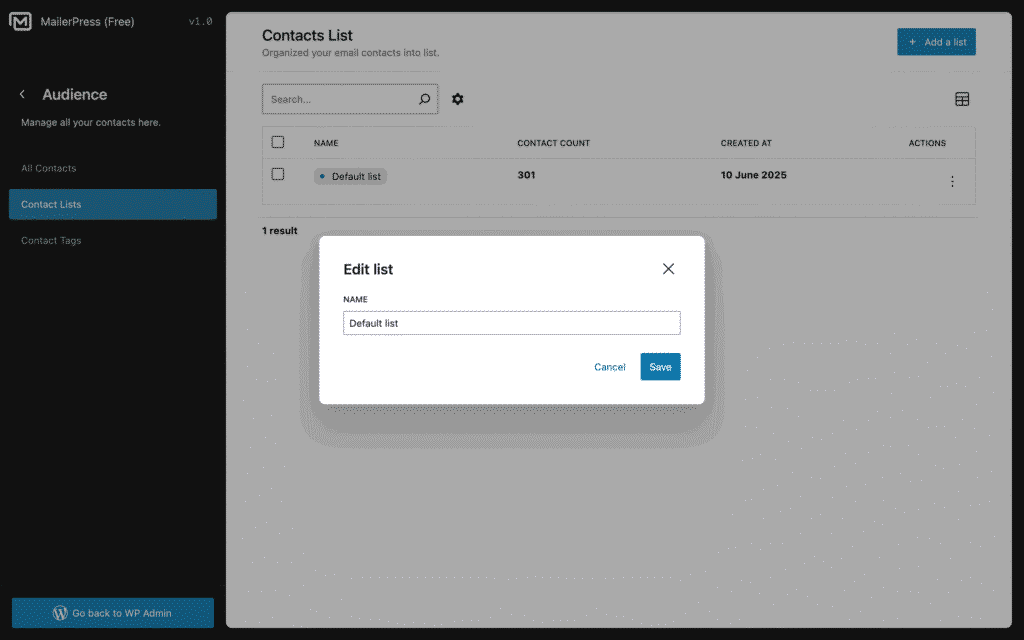Image resolution: width=1024 pixels, height=640 pixels.
Task: Click the Name input field in the dialog
Action: (x=511, y=322)
